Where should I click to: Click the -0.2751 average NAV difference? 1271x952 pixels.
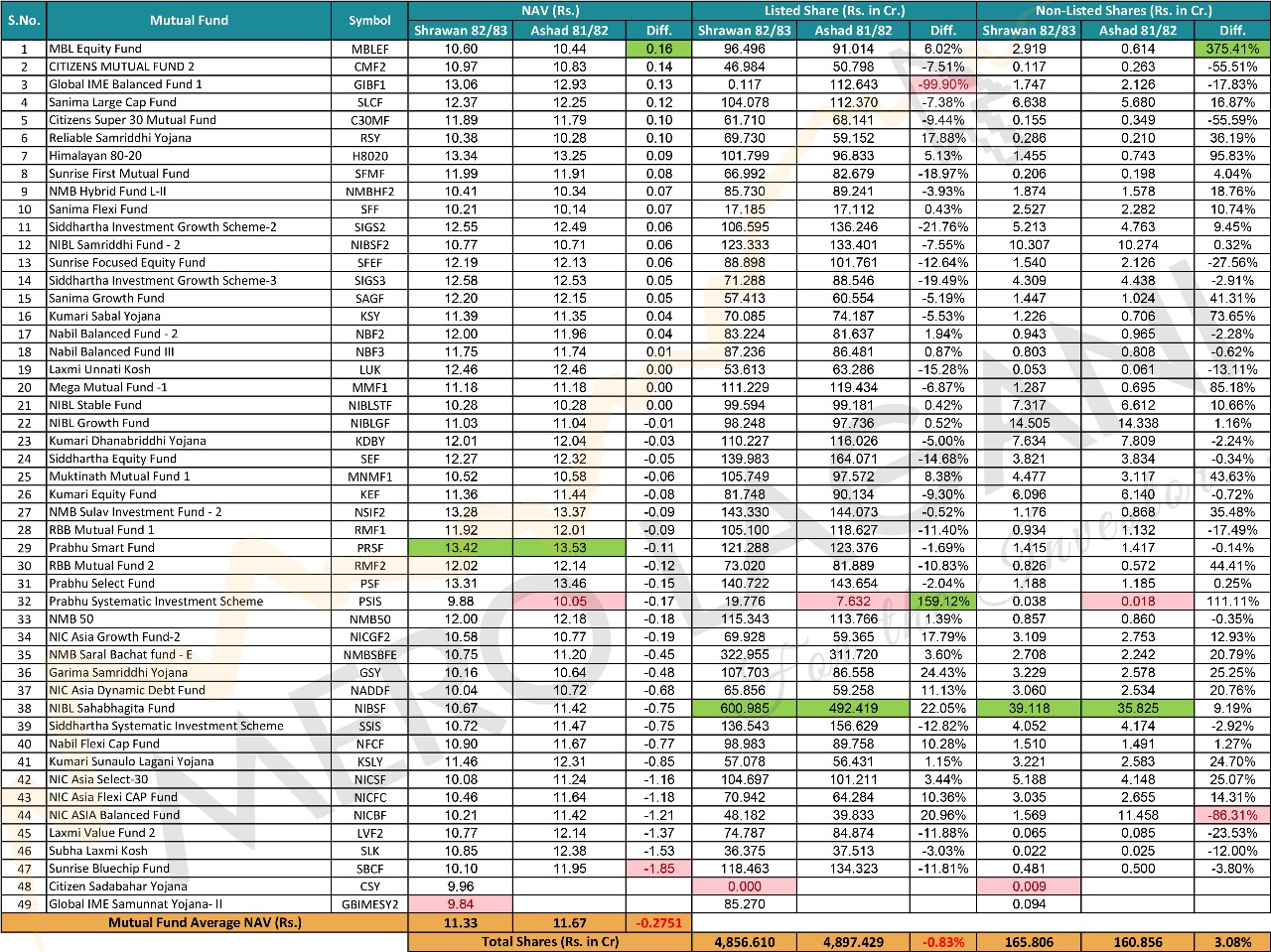(x=658, y=922)
